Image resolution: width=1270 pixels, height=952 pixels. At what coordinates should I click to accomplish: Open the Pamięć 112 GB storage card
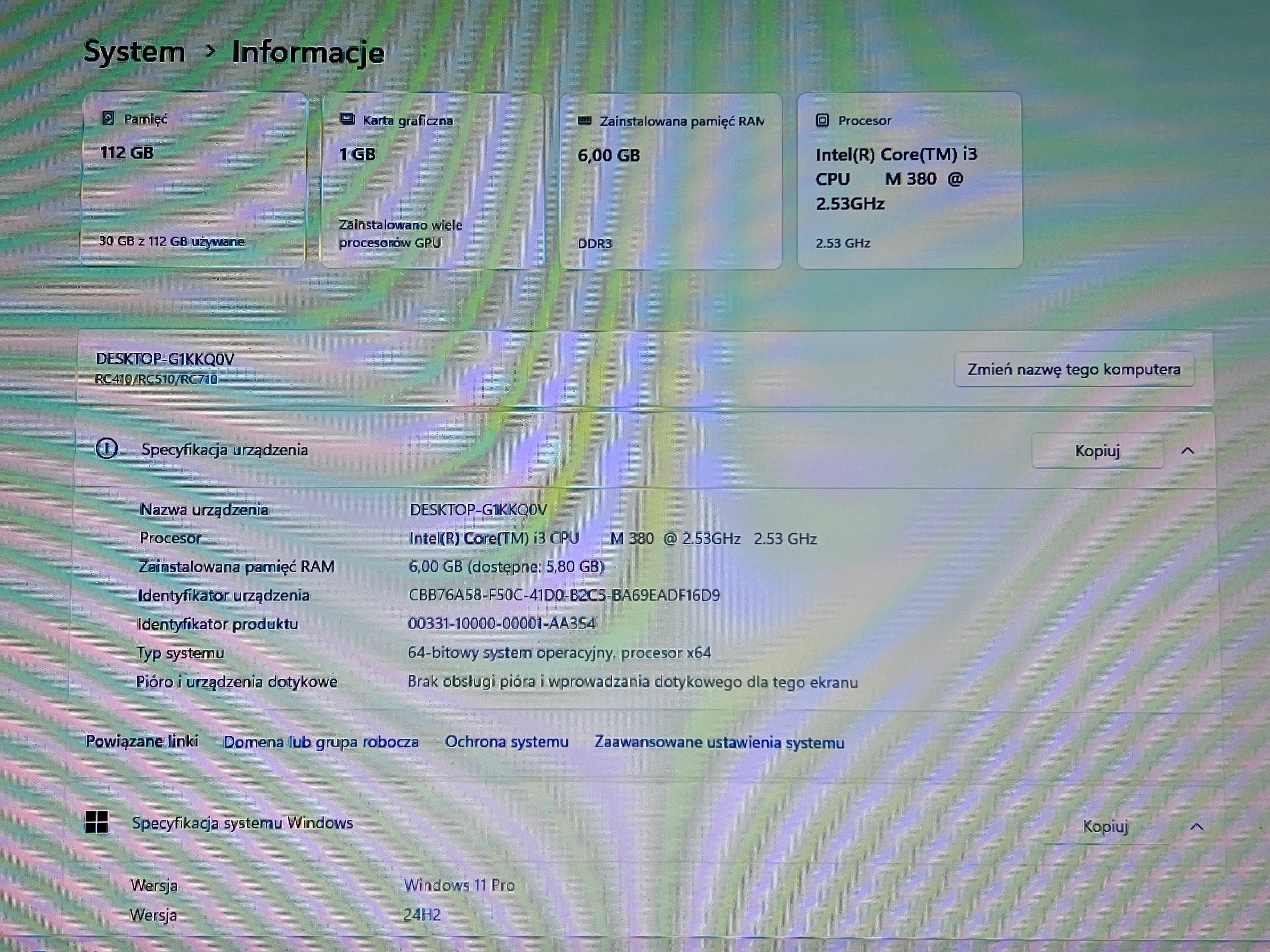[193, 180]
